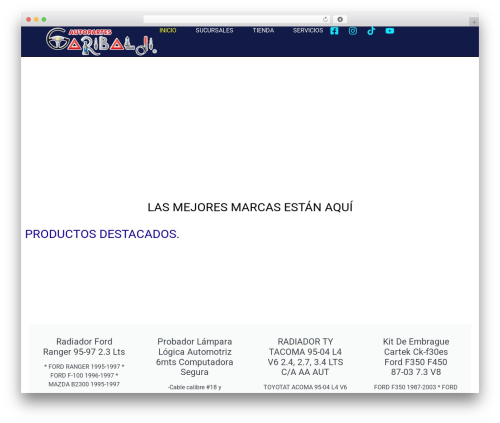Image resolution: width=500 pixels, height=423 pixels.
Task: Open the Instagram profile icon
Action: (353, 31)
